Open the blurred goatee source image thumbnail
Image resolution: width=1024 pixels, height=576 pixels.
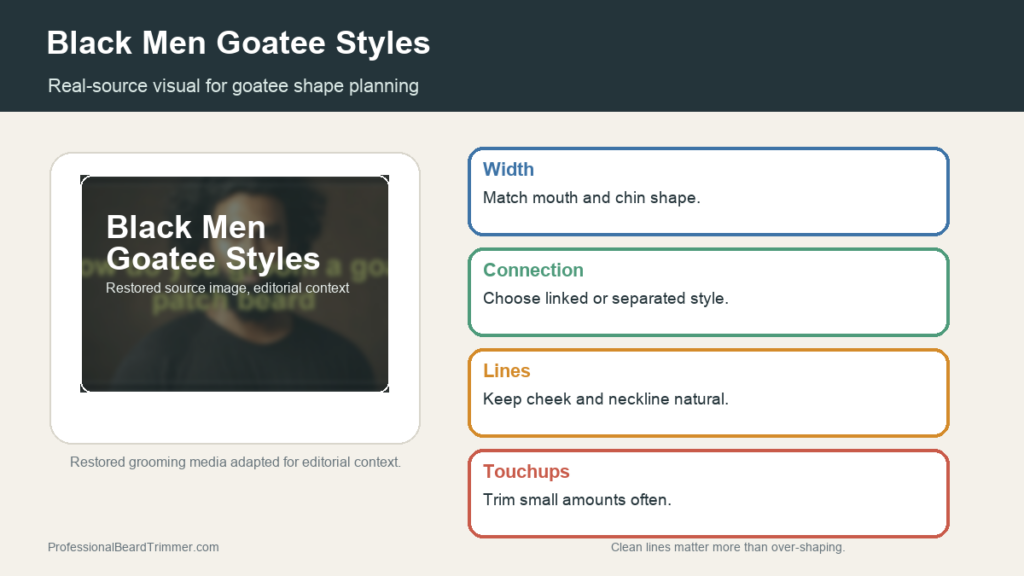point(234,284)
